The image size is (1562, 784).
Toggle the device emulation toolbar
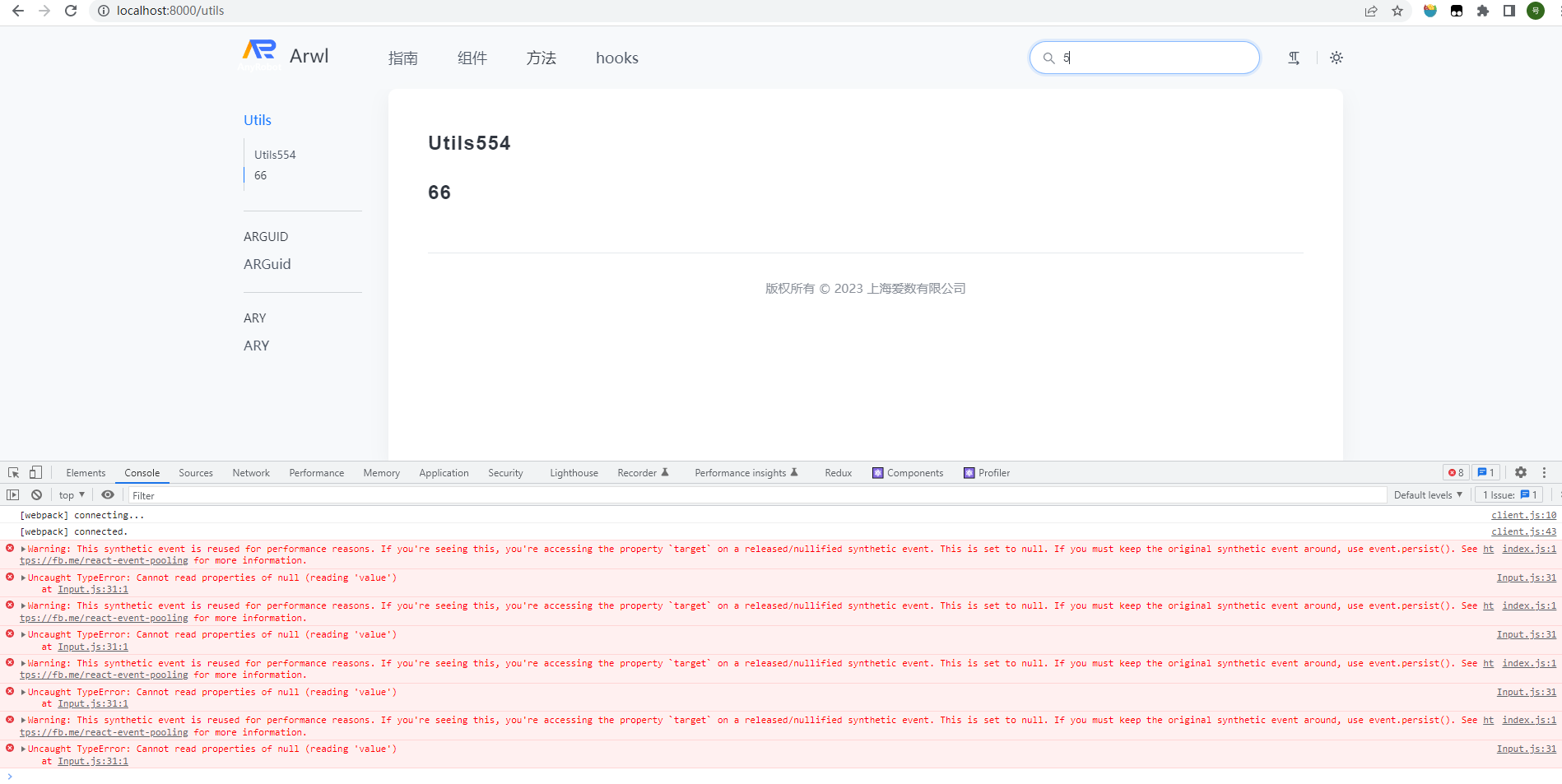[x=34, y=471]
